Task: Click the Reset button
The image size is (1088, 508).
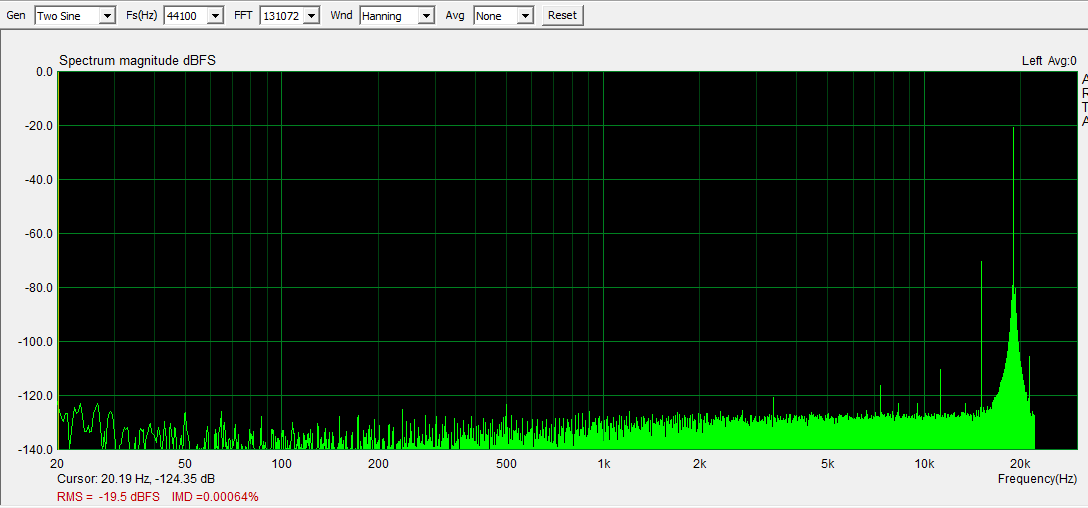Action: pos(563,15)
